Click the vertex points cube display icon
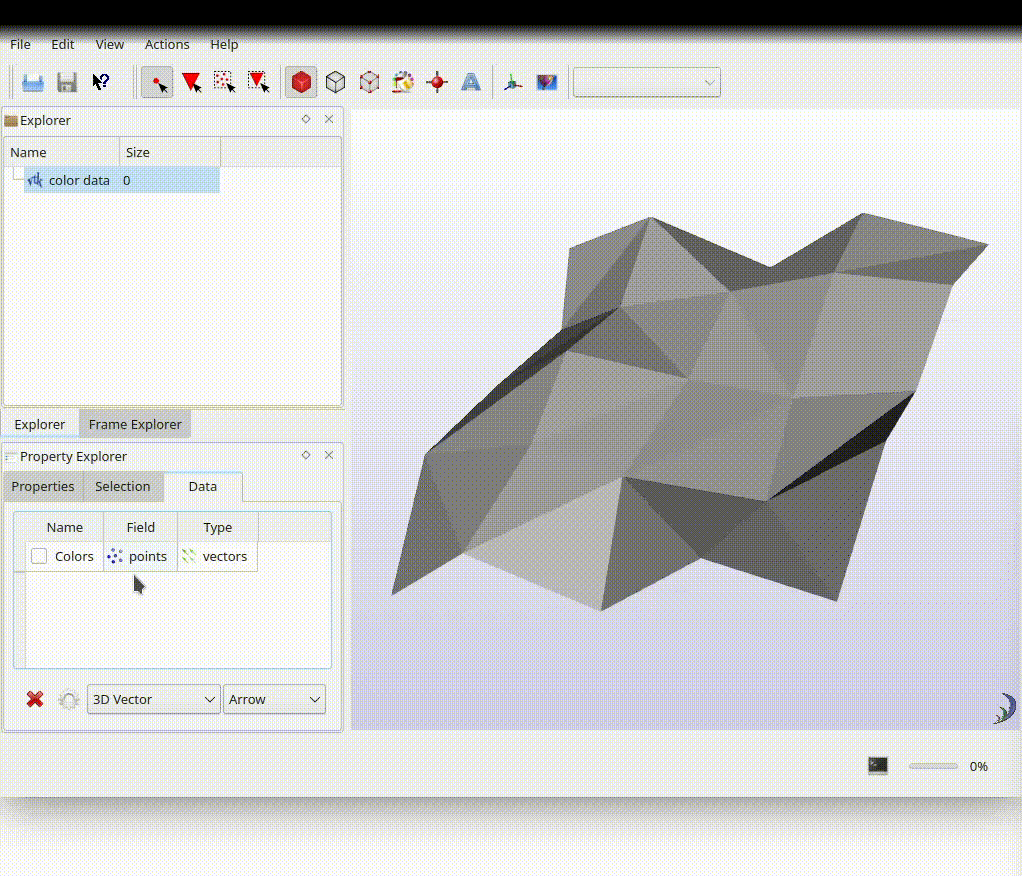This screenshot has width=1022, height=876. [x=369, y=82]
